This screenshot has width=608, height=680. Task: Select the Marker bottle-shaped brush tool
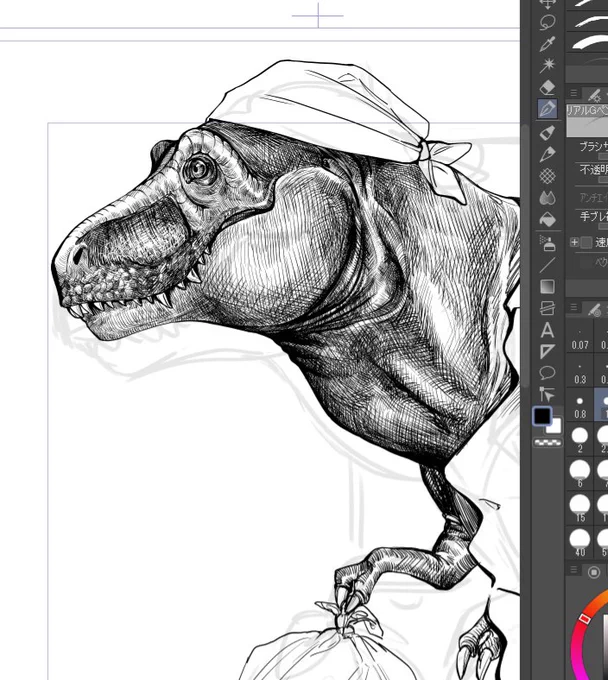click(547, 132)
